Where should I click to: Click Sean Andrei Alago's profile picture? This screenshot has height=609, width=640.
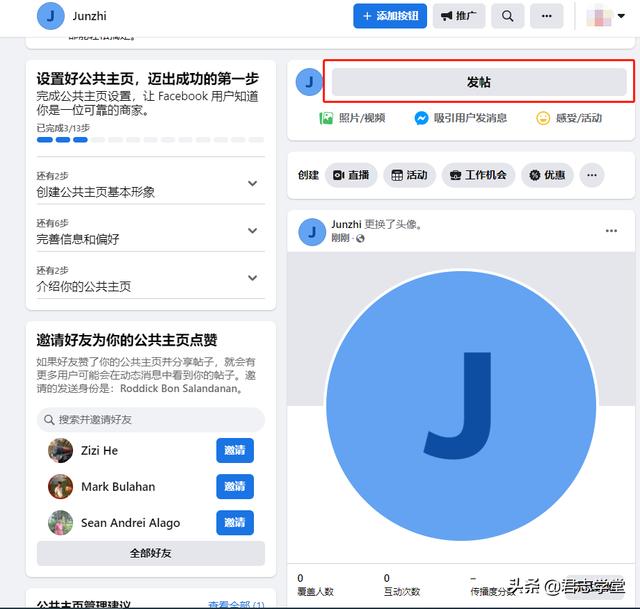(60, 522)
